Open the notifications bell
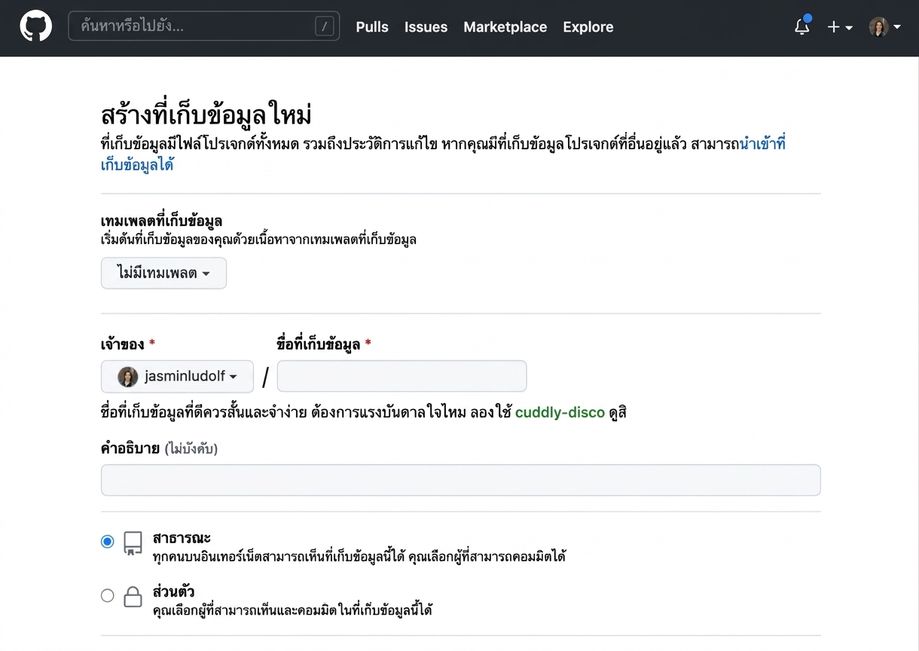The width and height of the screenshot is (919, 651). pyautogui.click(x=802, y=26)
